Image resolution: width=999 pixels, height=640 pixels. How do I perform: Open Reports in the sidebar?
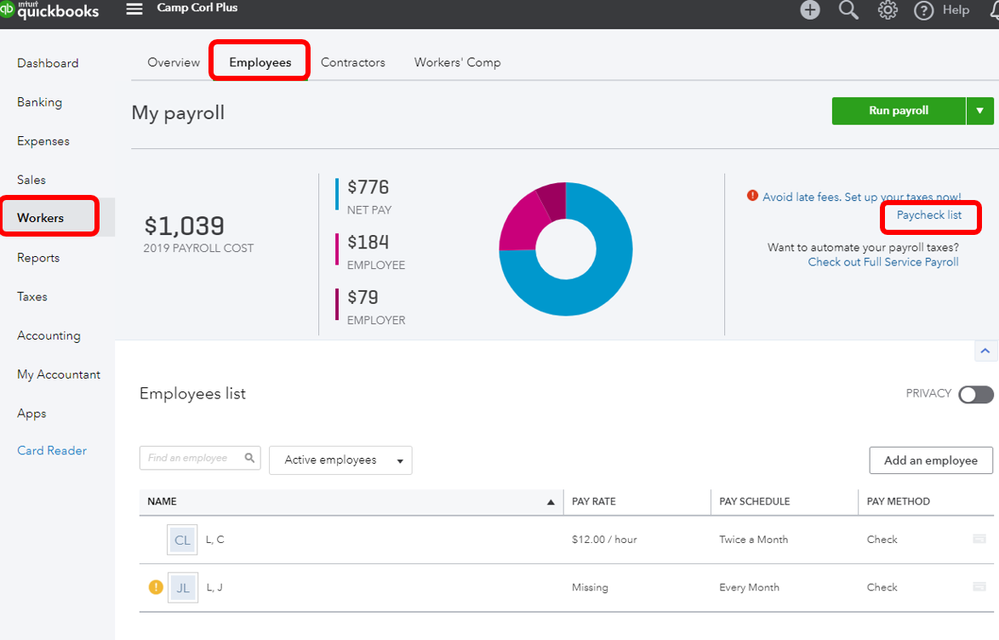pos(38,257)
